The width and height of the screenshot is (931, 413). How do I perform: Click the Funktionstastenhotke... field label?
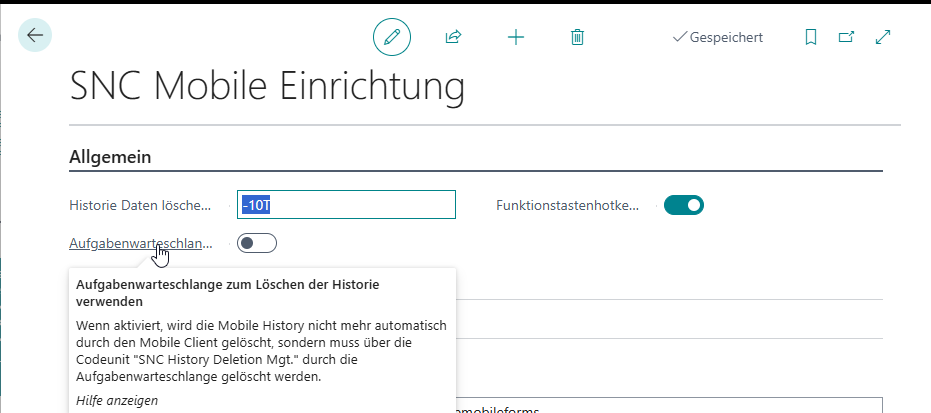(x=567, y=205)
